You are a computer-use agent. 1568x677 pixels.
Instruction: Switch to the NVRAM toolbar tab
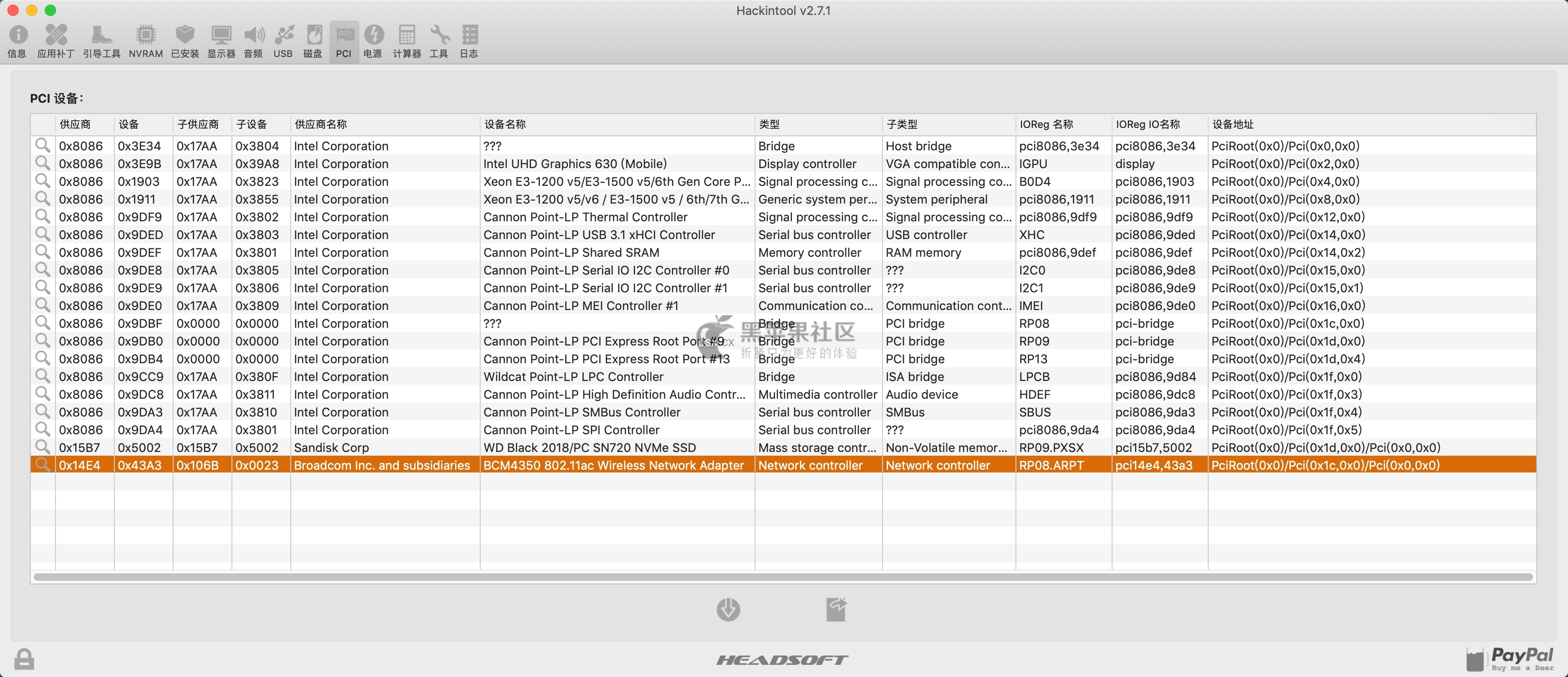click(x=146, y=42)
